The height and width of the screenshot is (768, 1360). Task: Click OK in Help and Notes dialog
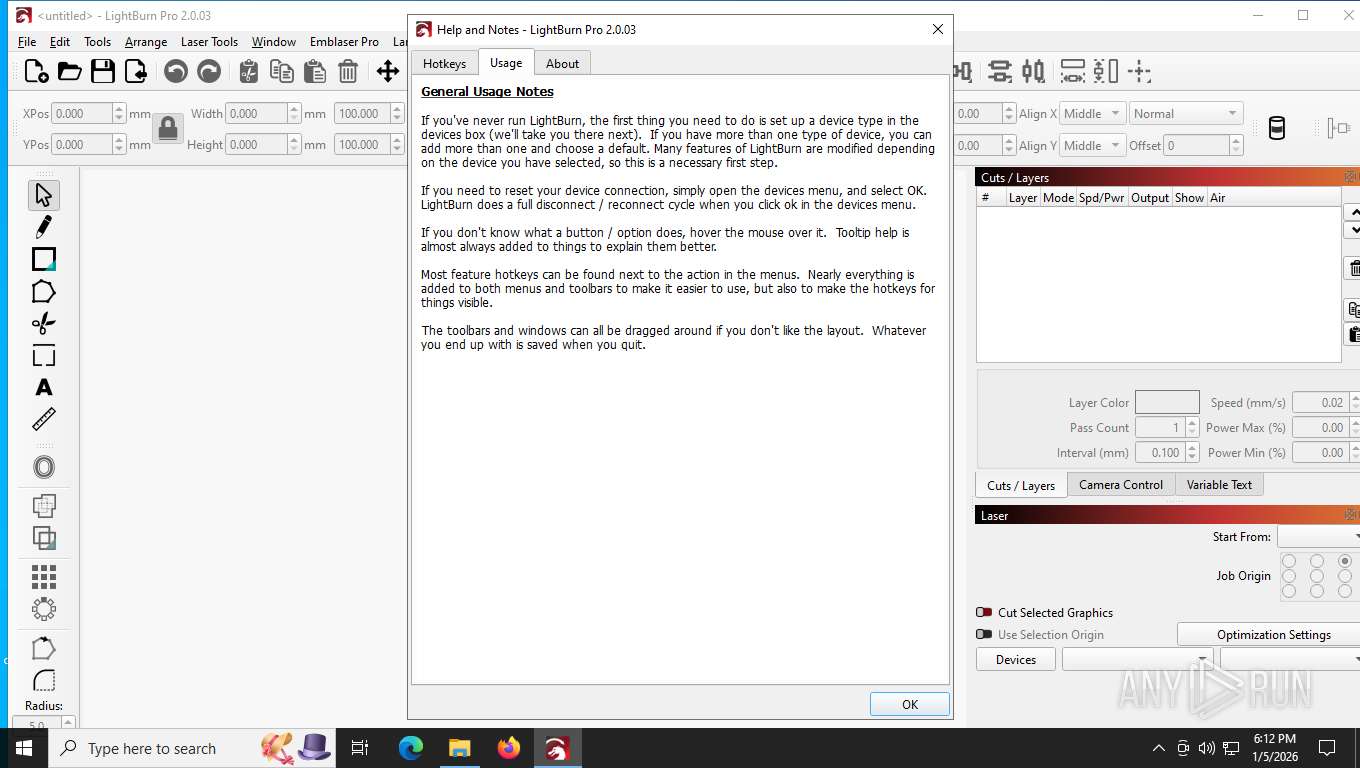click(909, 704)
